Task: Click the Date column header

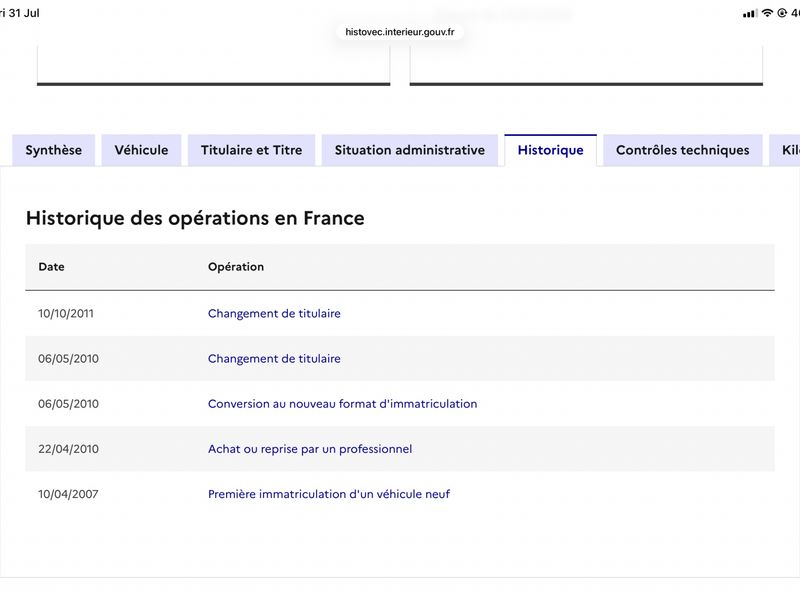Action: tap(52, 267)
